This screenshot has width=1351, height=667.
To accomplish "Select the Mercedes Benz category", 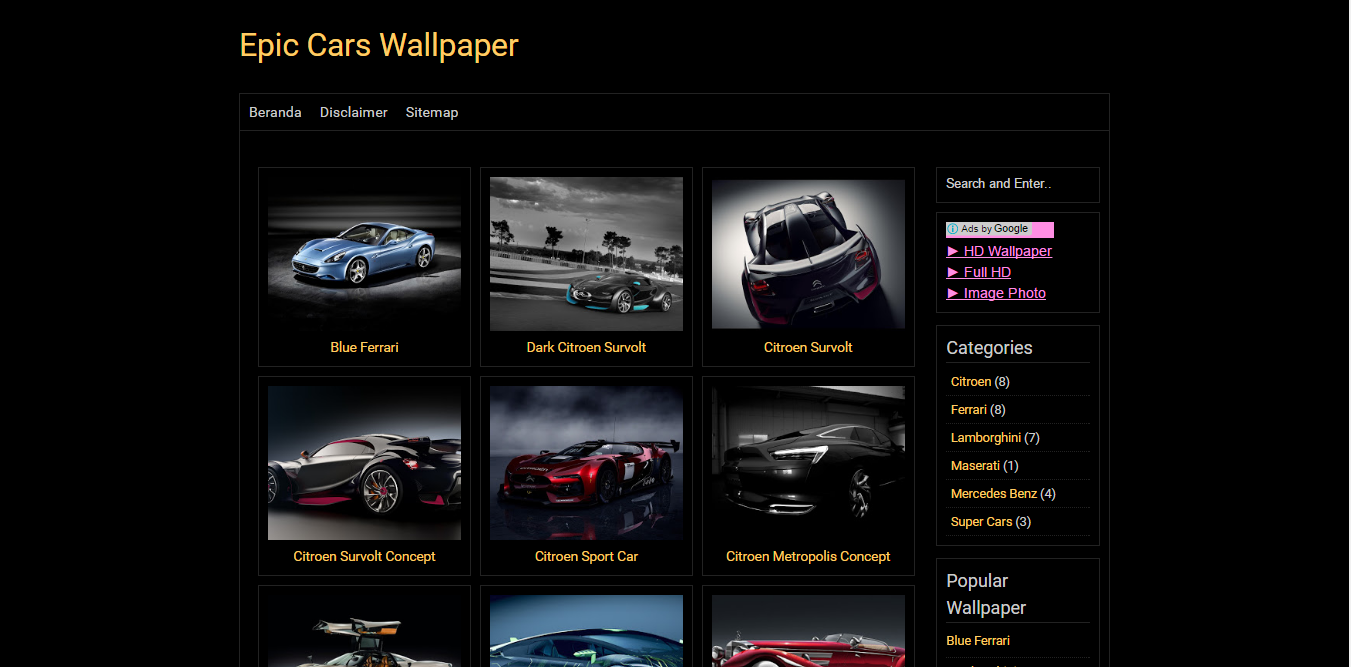I will coord(994,494).
